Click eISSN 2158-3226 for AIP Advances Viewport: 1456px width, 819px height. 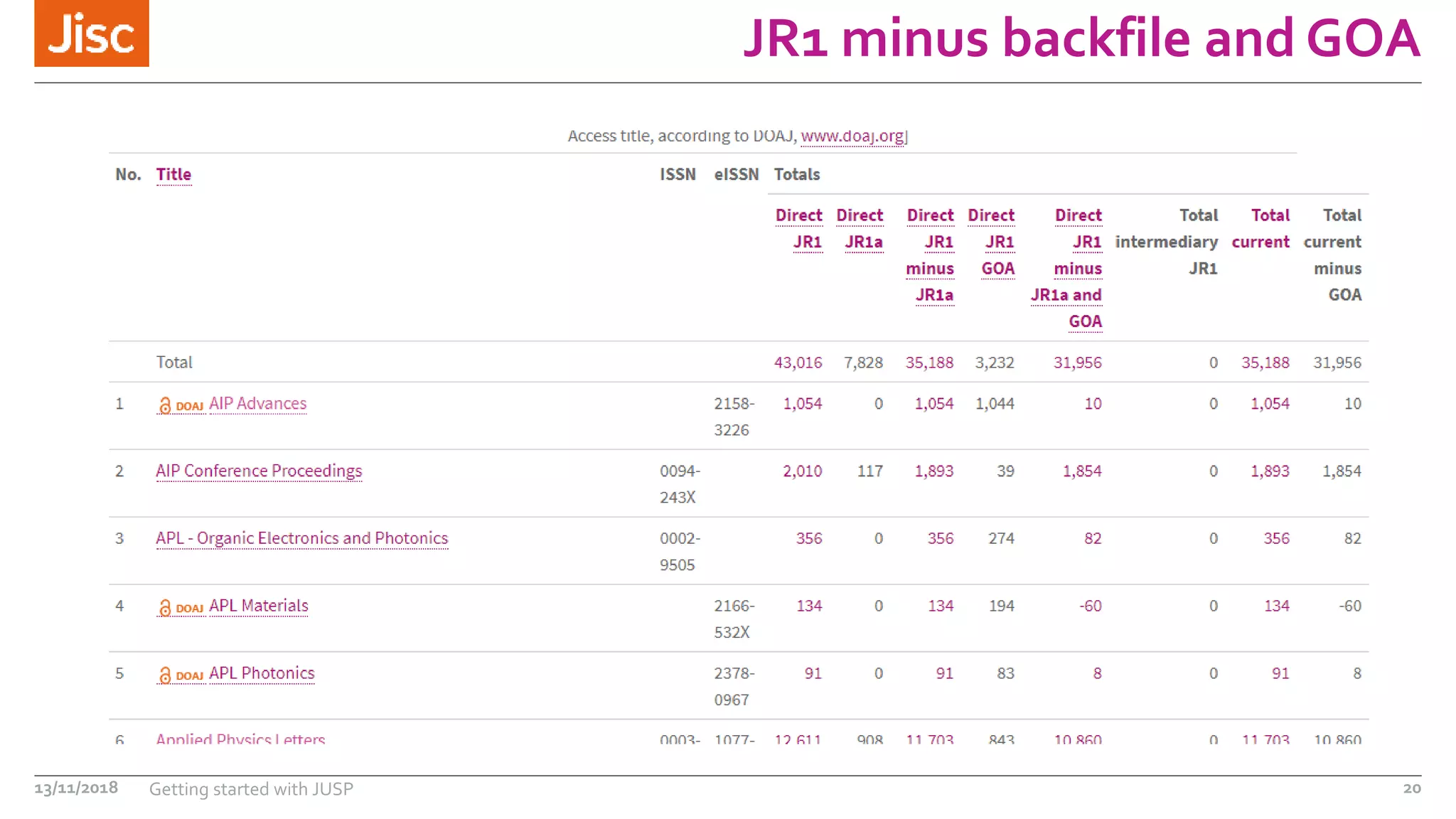(734, 417)
